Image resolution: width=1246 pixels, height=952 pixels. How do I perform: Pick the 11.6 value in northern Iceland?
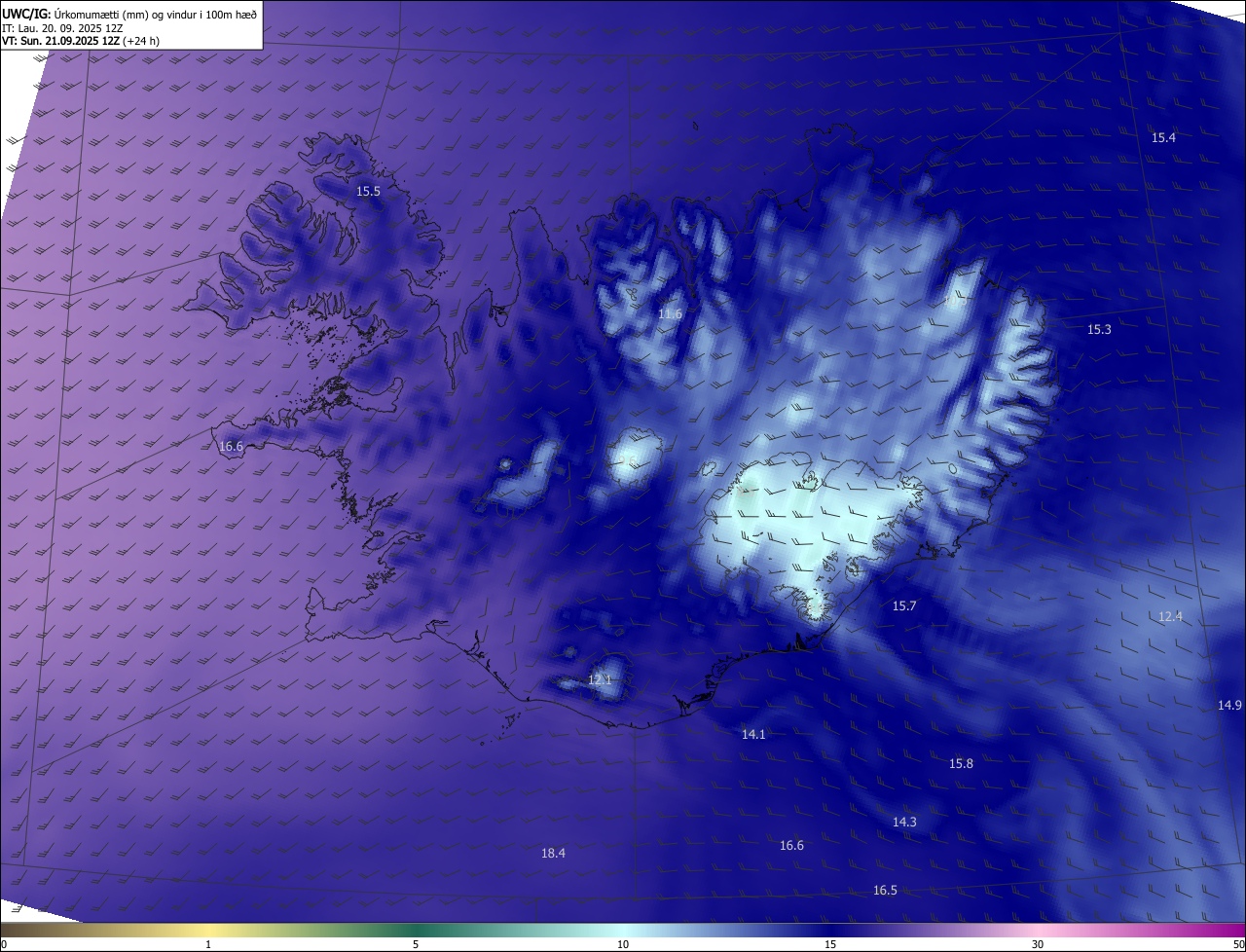670,313
